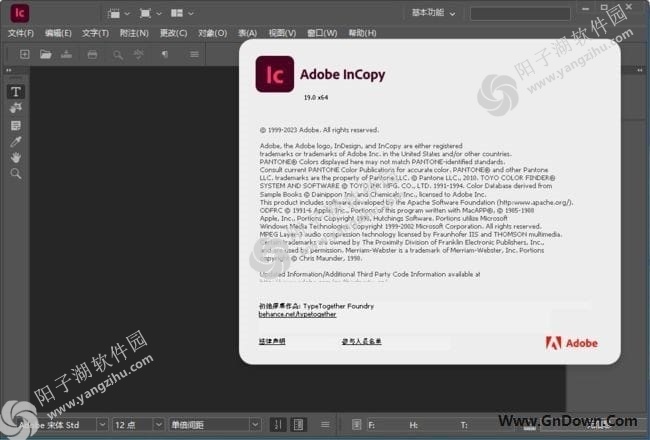Click the InCopy logo in About dialog
The height and width of the screenshot is (440, 650).
tap(274, 74)
